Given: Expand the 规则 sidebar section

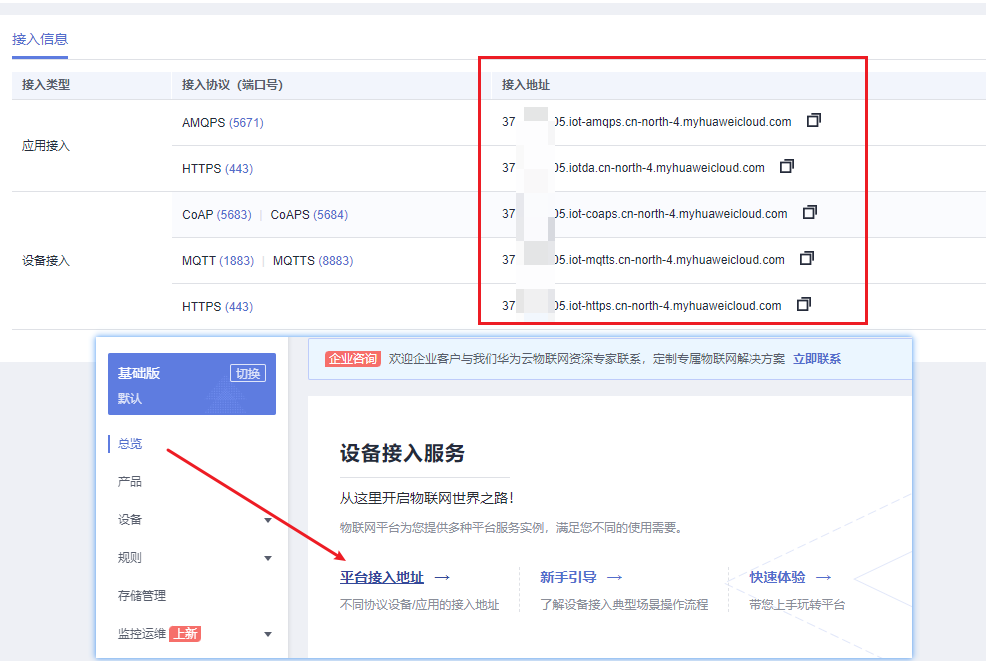Looking at the screenshot, I should (268, 557).
